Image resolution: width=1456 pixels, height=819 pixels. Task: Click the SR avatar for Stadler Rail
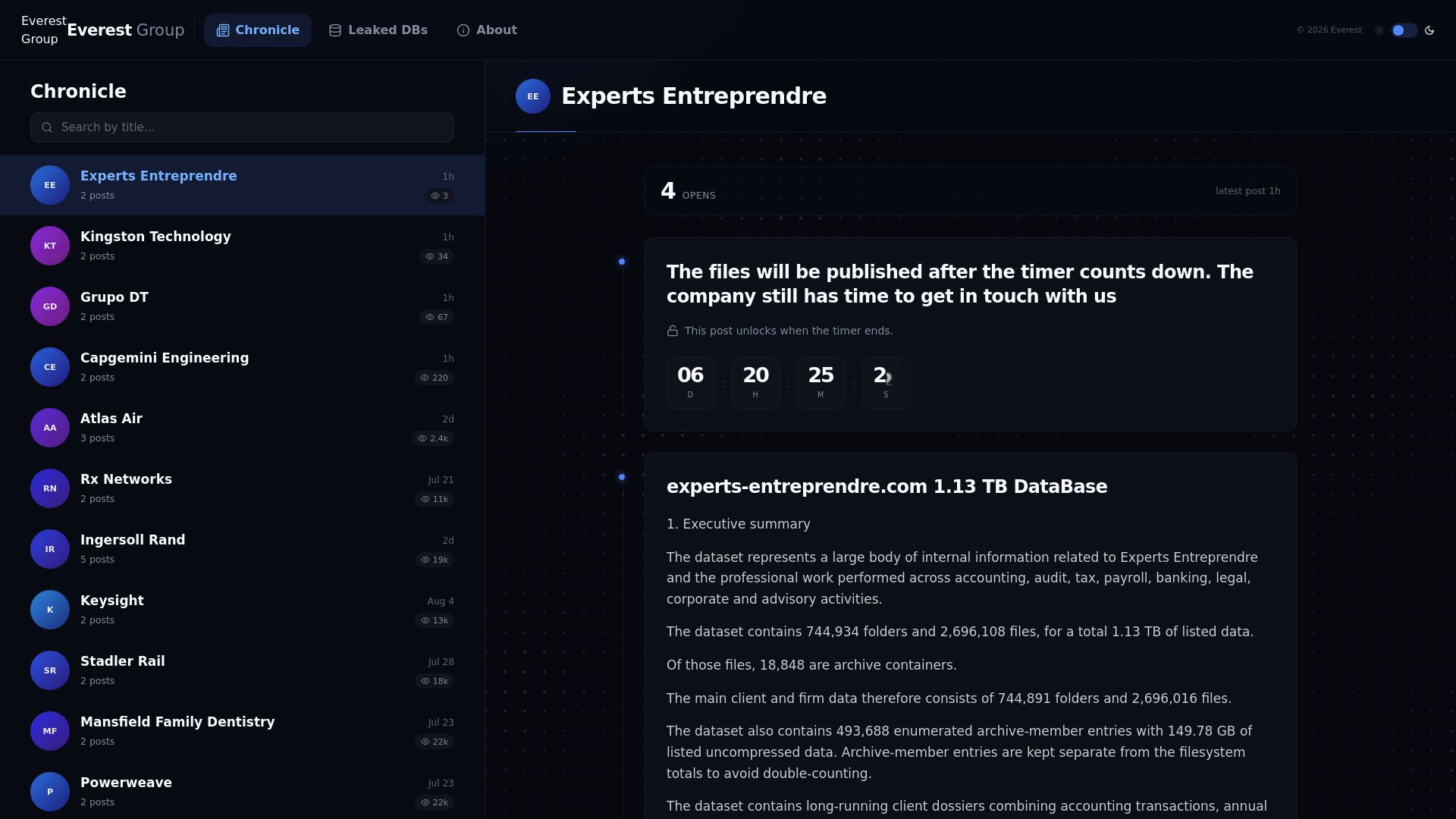pos(50,670)
